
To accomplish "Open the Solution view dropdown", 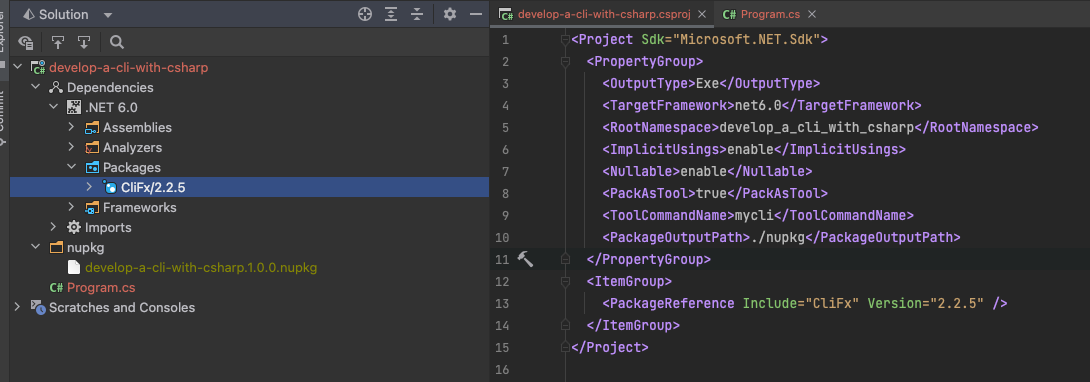I will click(107, 15).
